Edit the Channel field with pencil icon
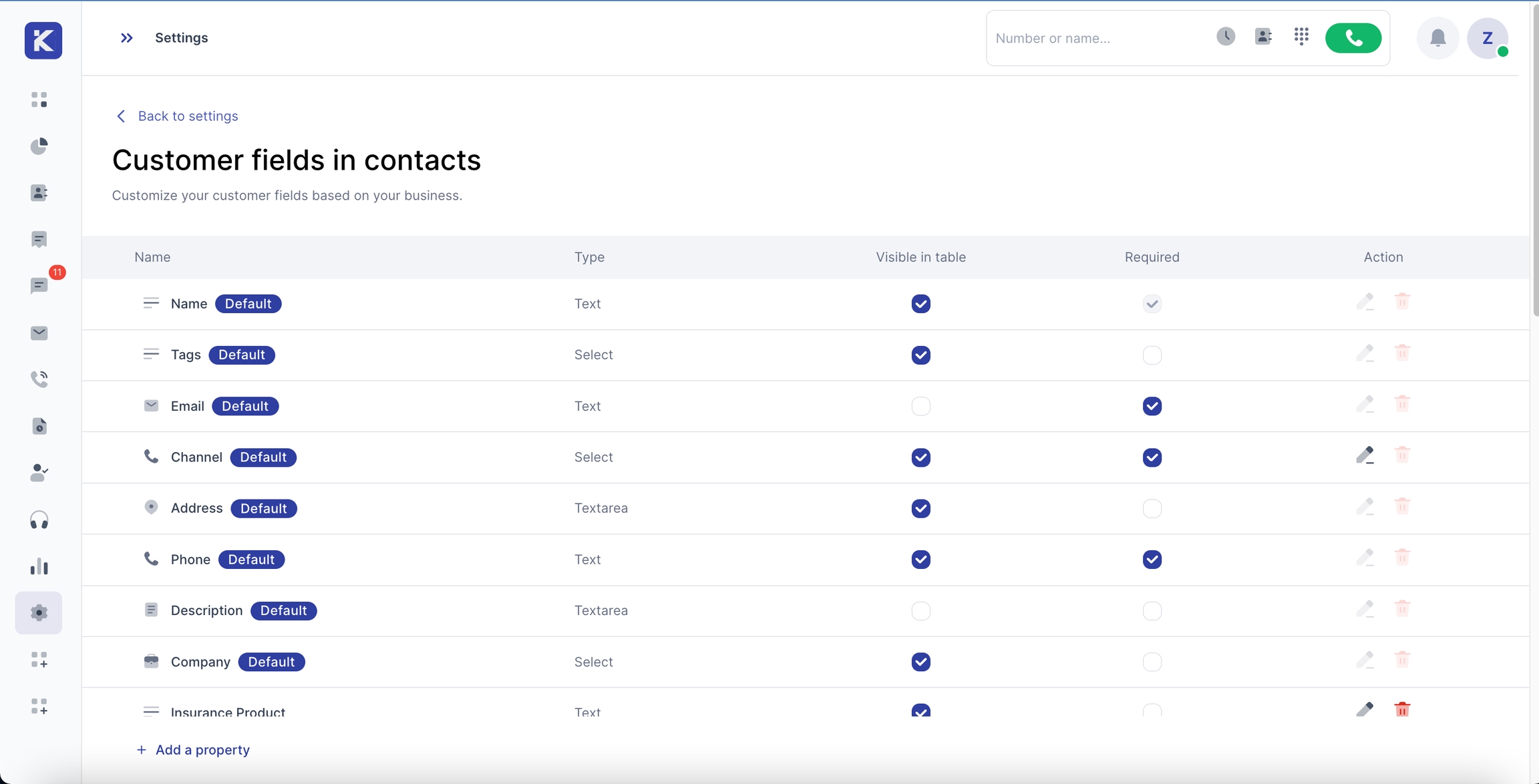This screenshot has width=1539, height=784. 1365,455
